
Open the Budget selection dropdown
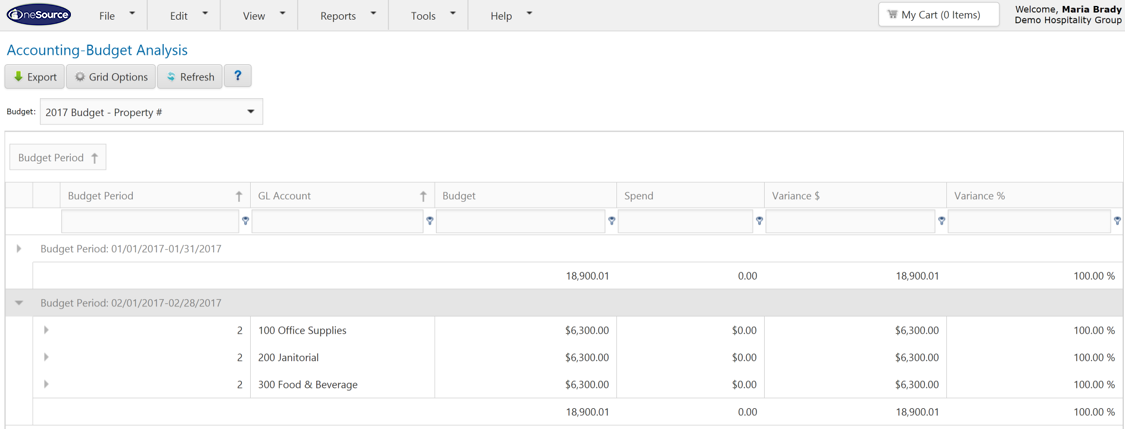pyautogui.click(x=151, y=112)
